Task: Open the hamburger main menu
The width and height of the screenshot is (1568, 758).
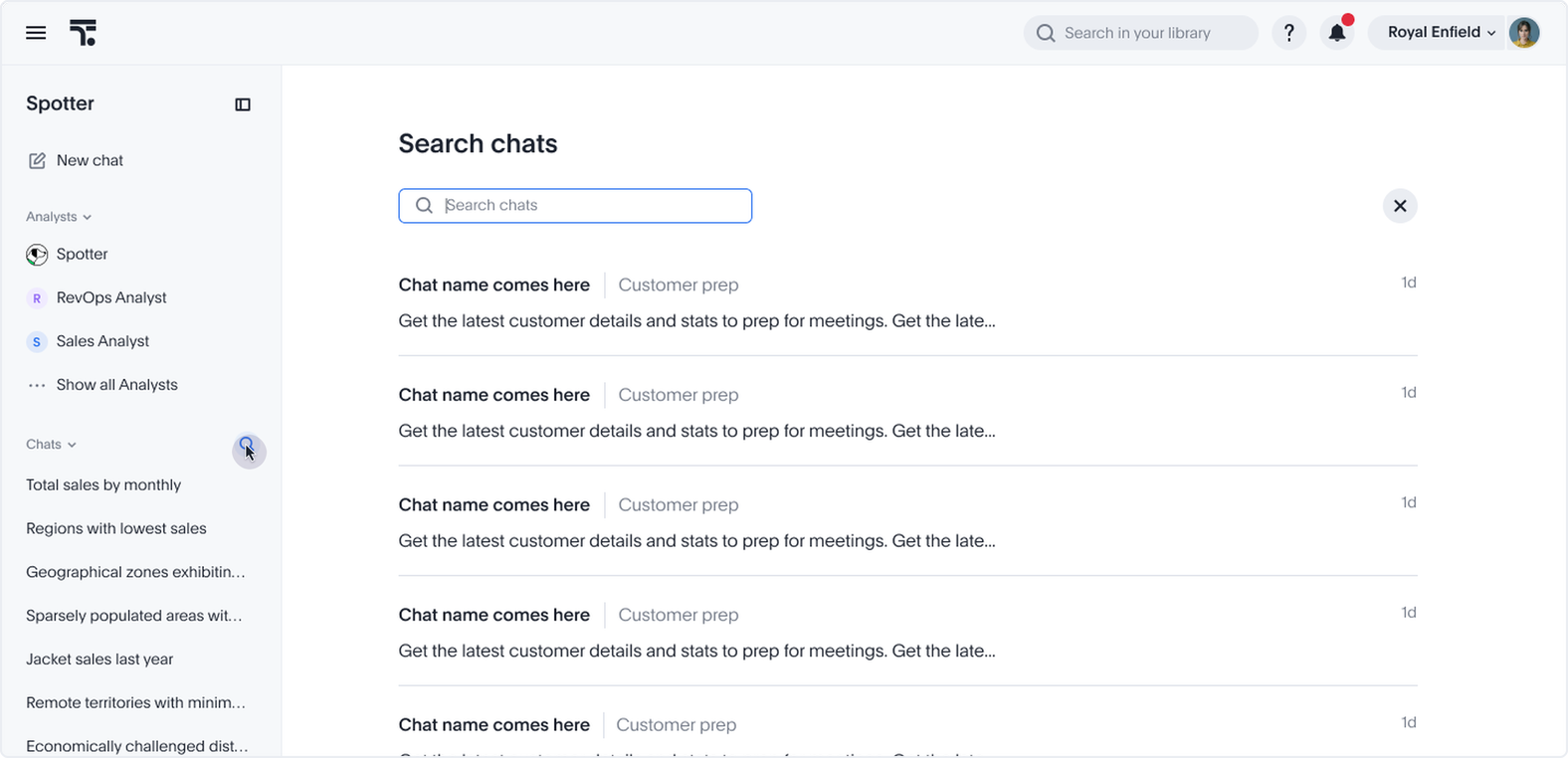Action: (36, 33)
